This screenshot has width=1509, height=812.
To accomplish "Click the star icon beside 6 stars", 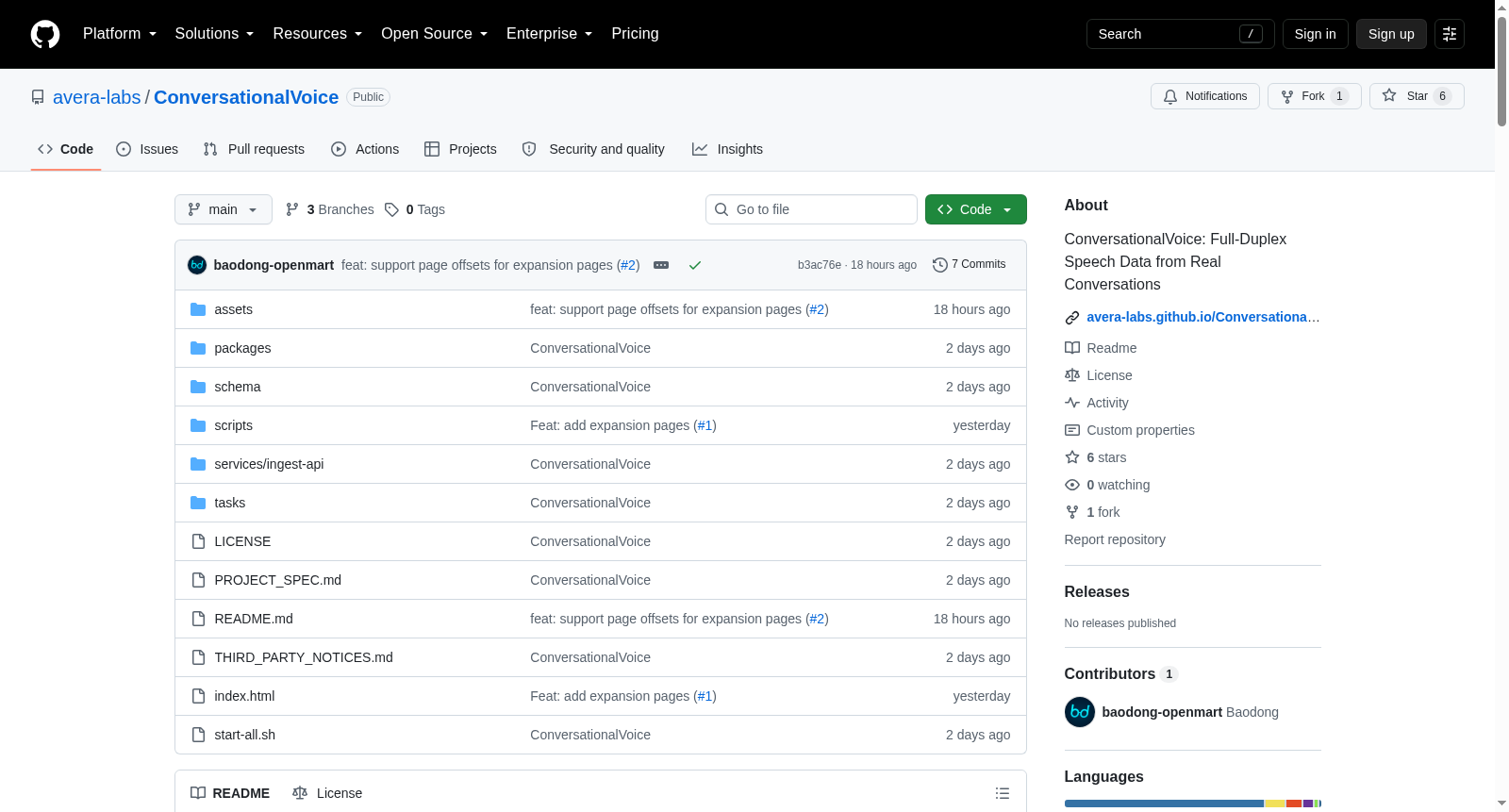I will (1072, 457).
